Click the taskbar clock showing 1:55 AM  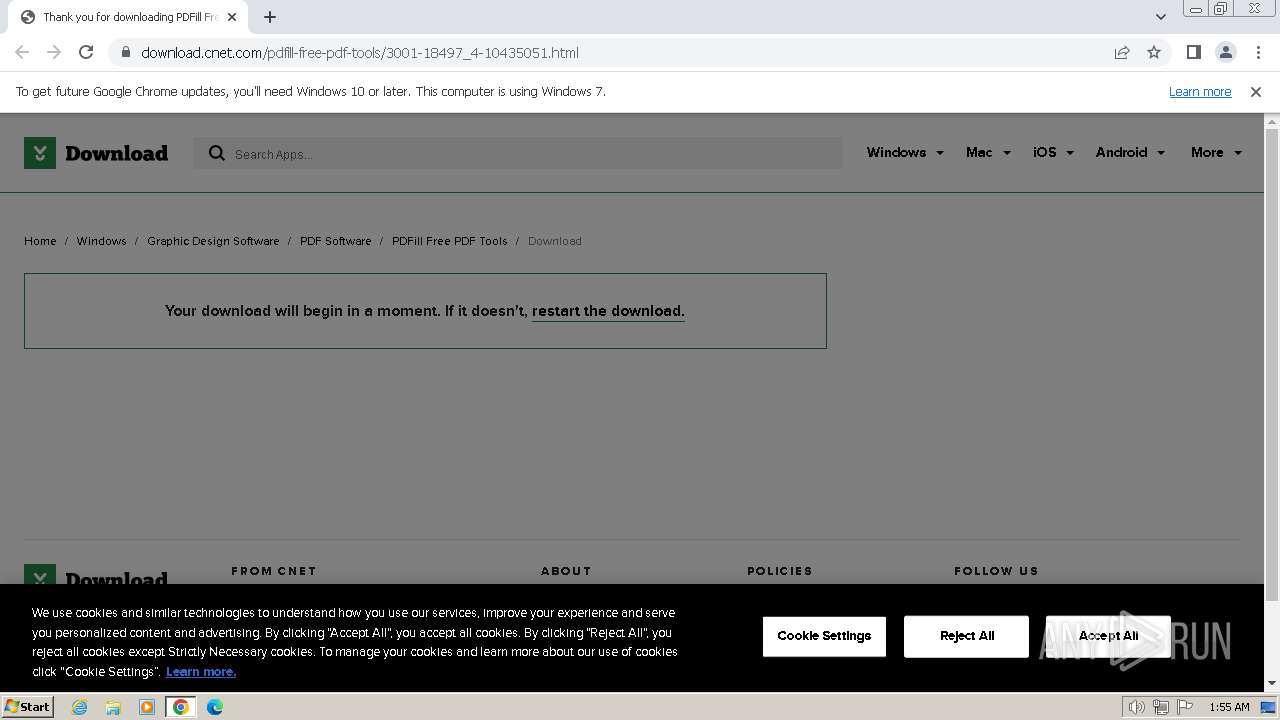pos(1229,707)
